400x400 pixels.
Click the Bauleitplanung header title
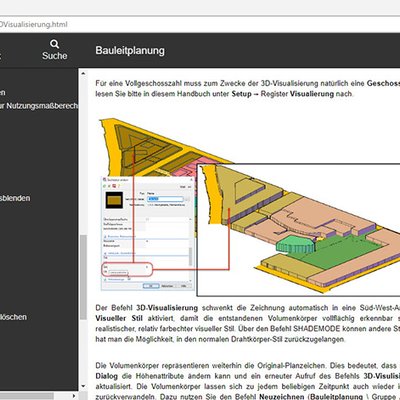(130, 51)
